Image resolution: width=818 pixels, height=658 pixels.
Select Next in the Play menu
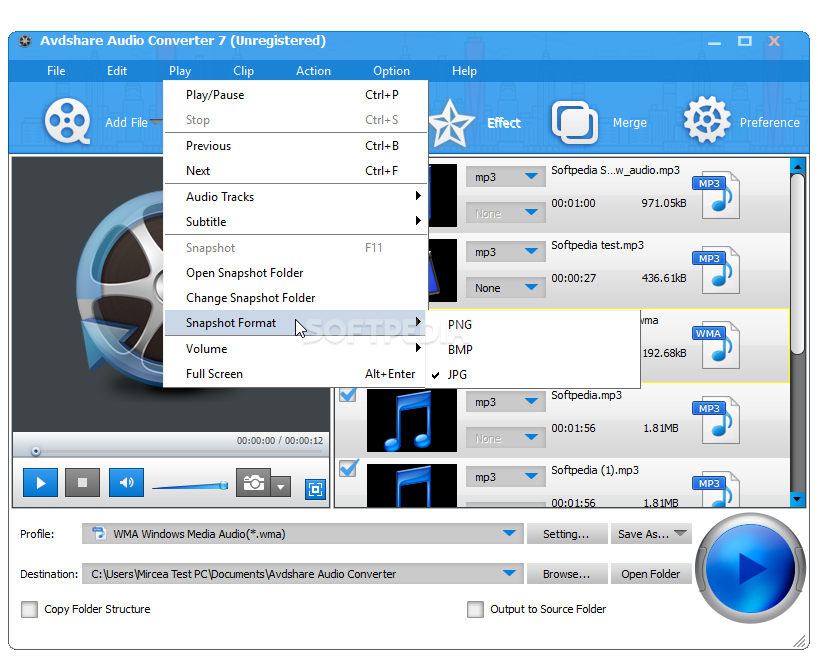coord(295,171)
